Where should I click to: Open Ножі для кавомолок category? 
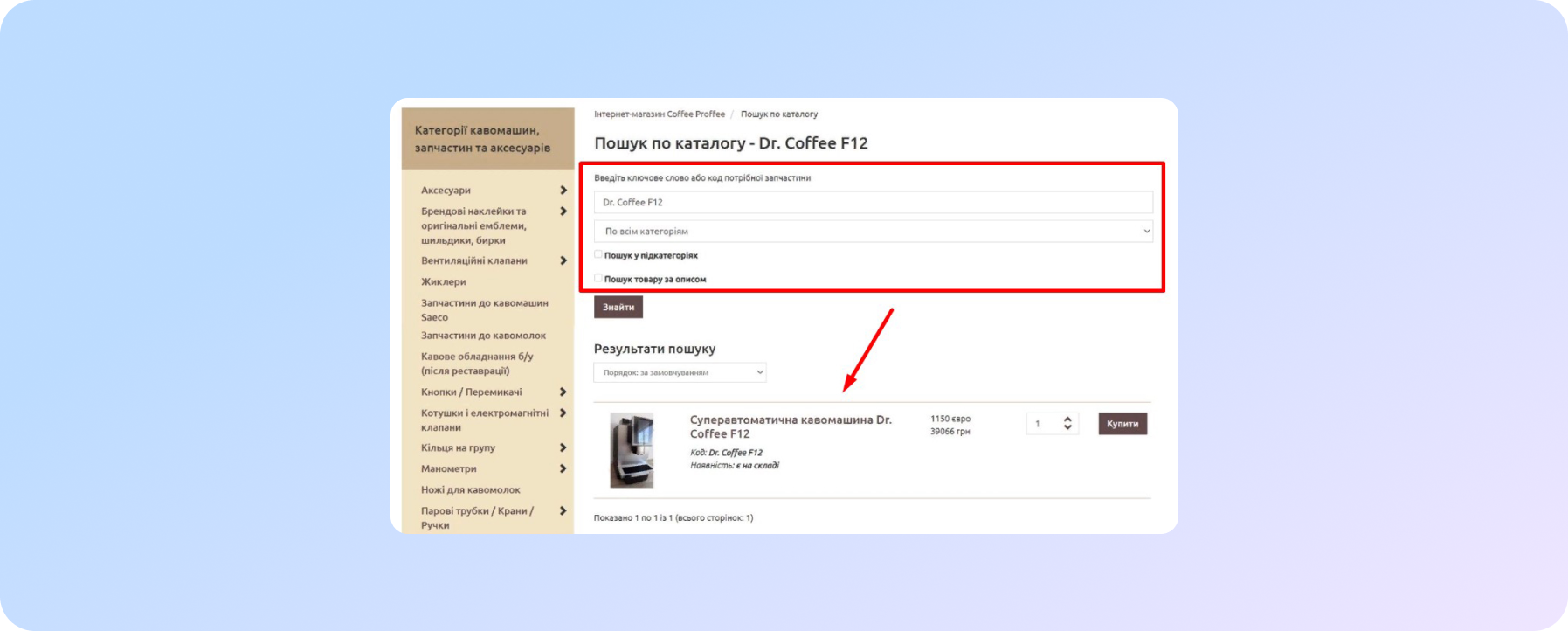click(471, 490)
